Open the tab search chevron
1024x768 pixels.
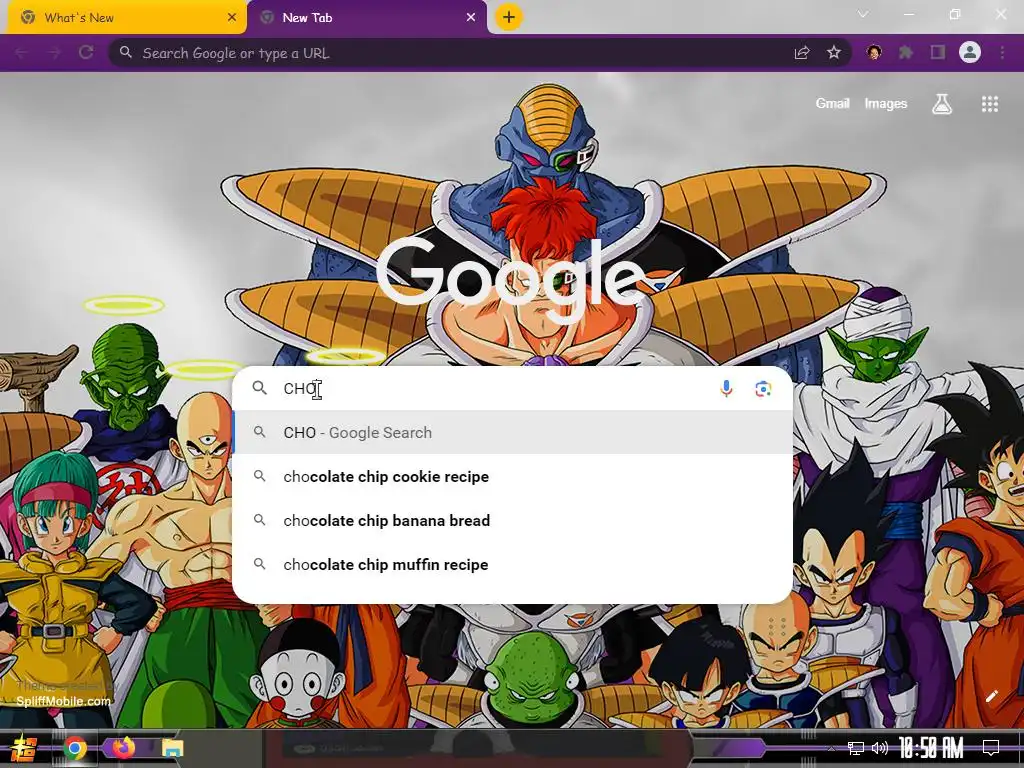[863, 14]
